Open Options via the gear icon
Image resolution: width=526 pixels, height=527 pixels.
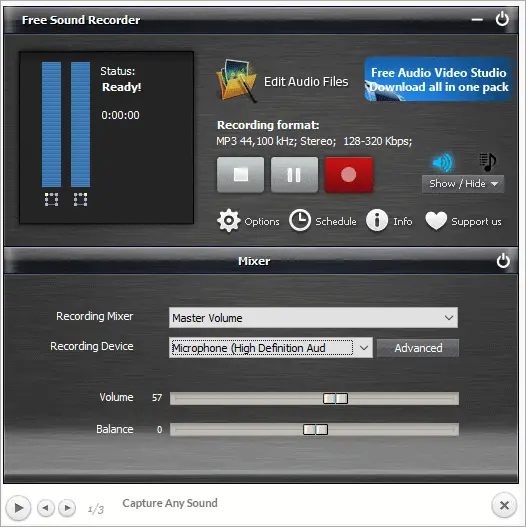coord(229,220)
